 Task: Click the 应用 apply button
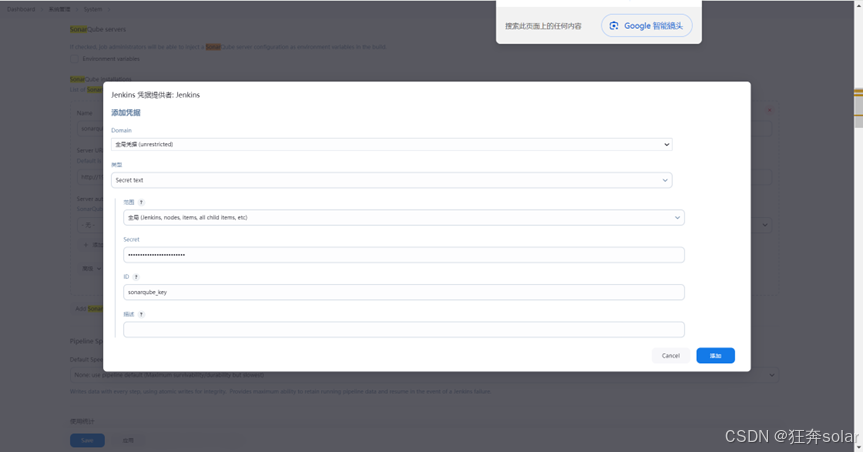(128, 440)
